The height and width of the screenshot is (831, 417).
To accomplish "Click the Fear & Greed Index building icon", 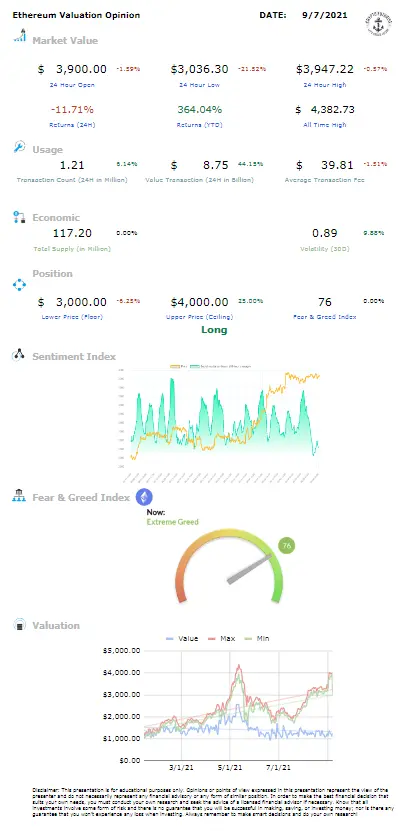I will coord(20,496).
